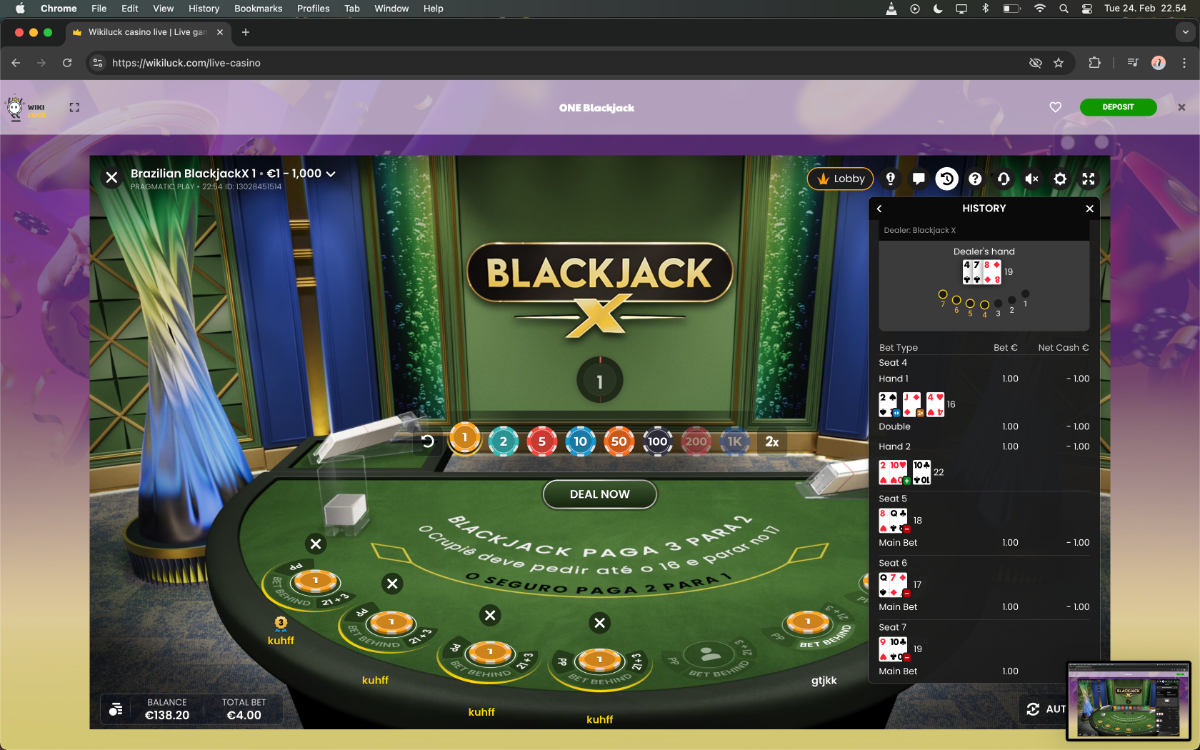Viewport: 1200px width, 750px height.
Task: Open the Bookmarks menu in menu bar
Action: (258, 8)
